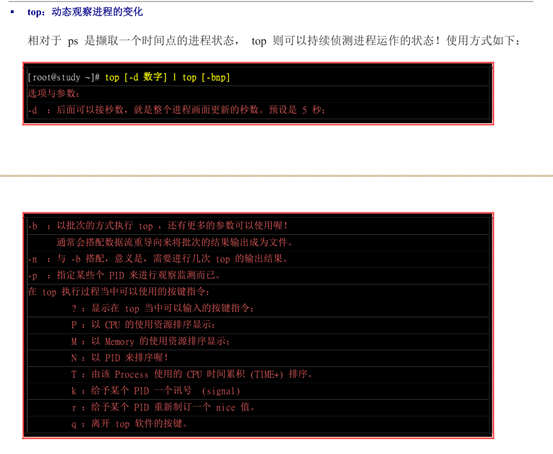Click the "M" key line about Memory sorting
553x454 pixels.
[x=150, y=341]
